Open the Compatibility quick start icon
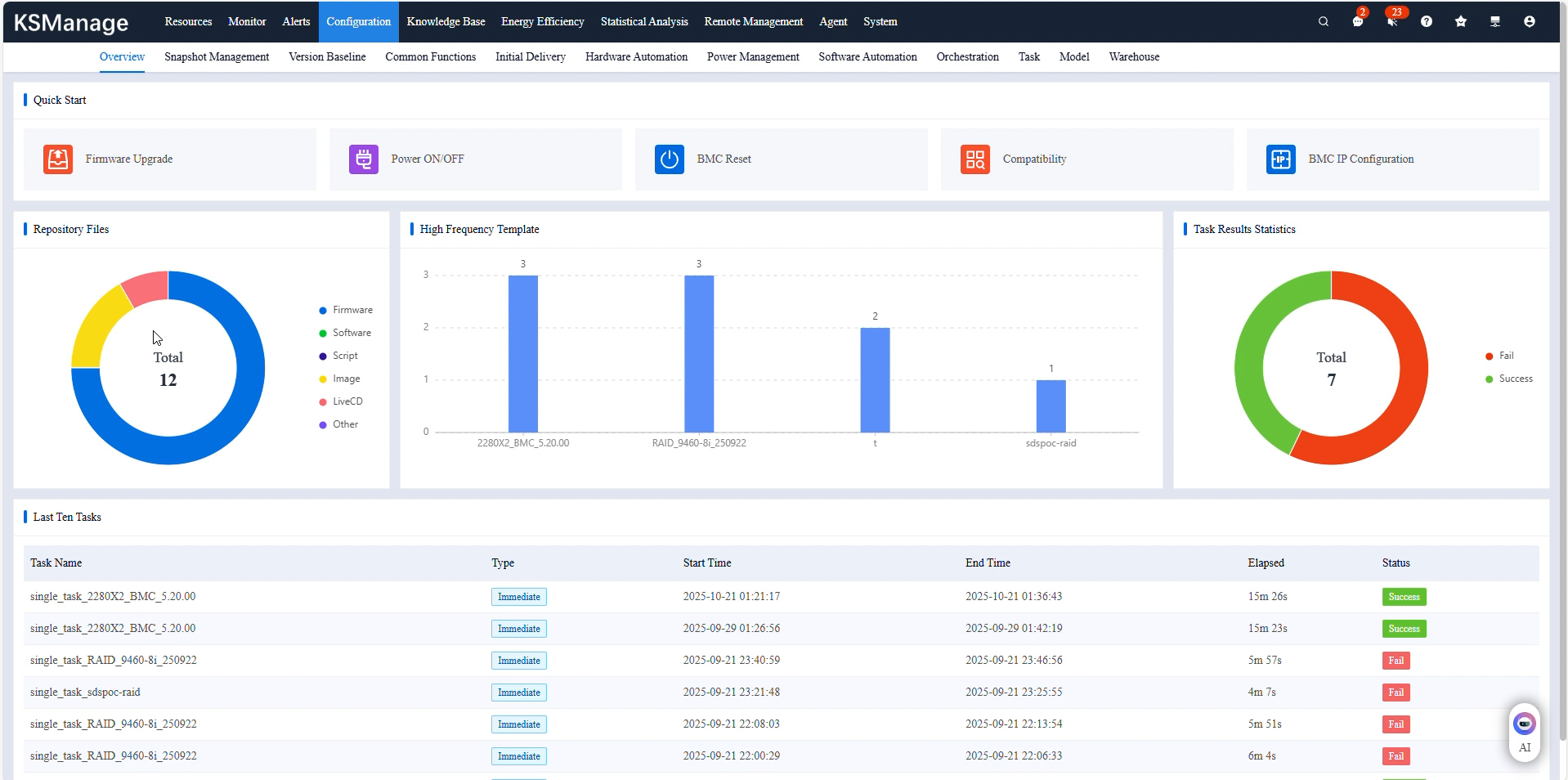 (x=974, y=159)
